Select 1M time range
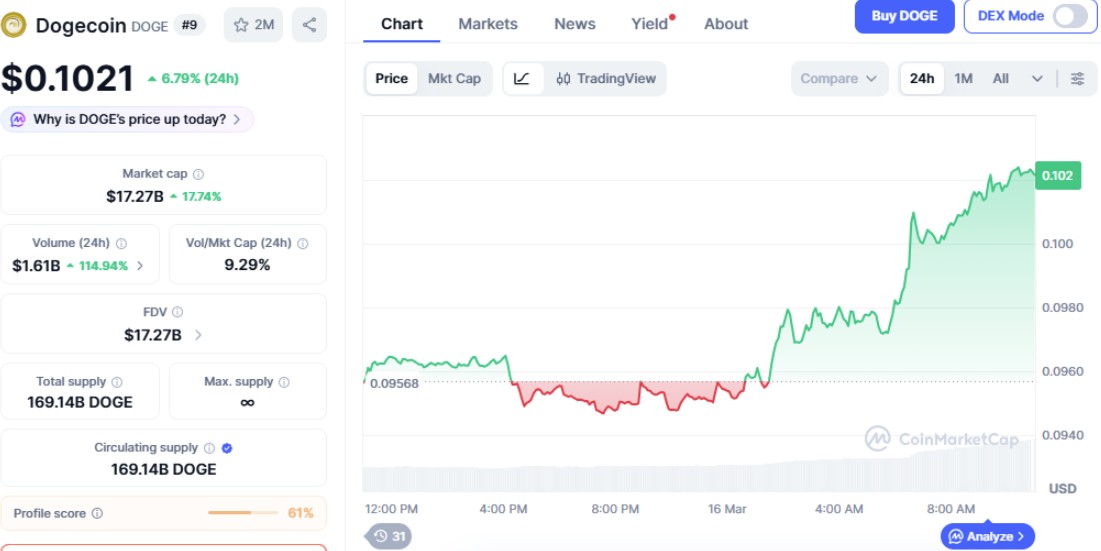Viewport: 1101px width, 551px height. [x=963, y=79]
